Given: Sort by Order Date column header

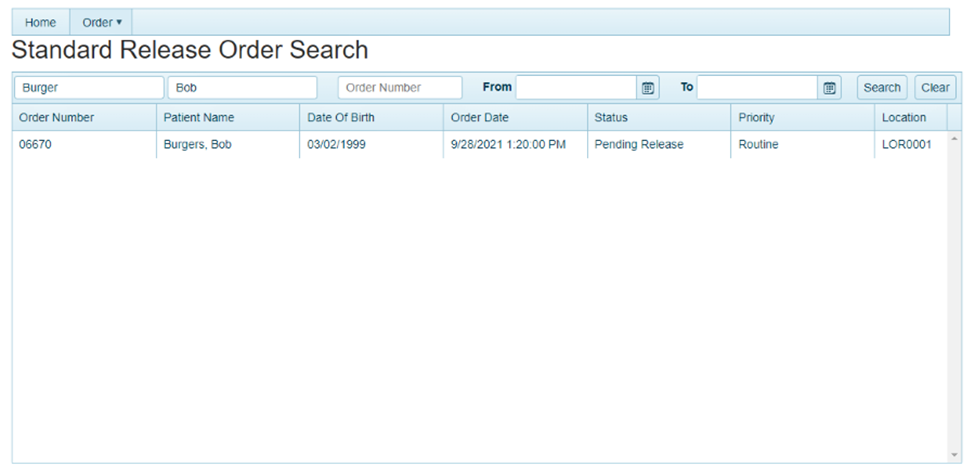Looking at the screenshot, I should tap(480, 118).
